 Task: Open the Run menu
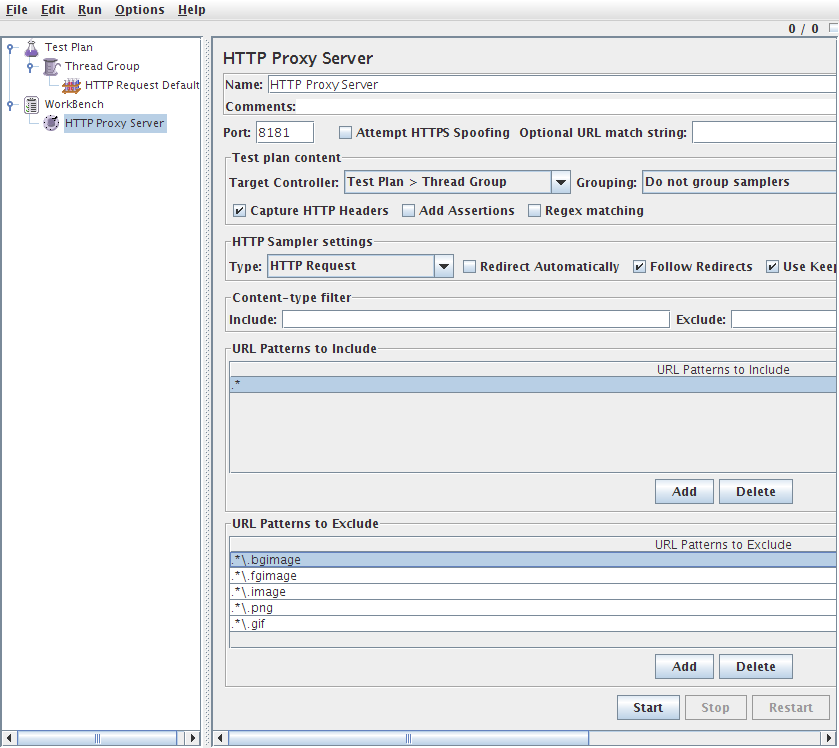pyautogui.click(x=89, y=10)
